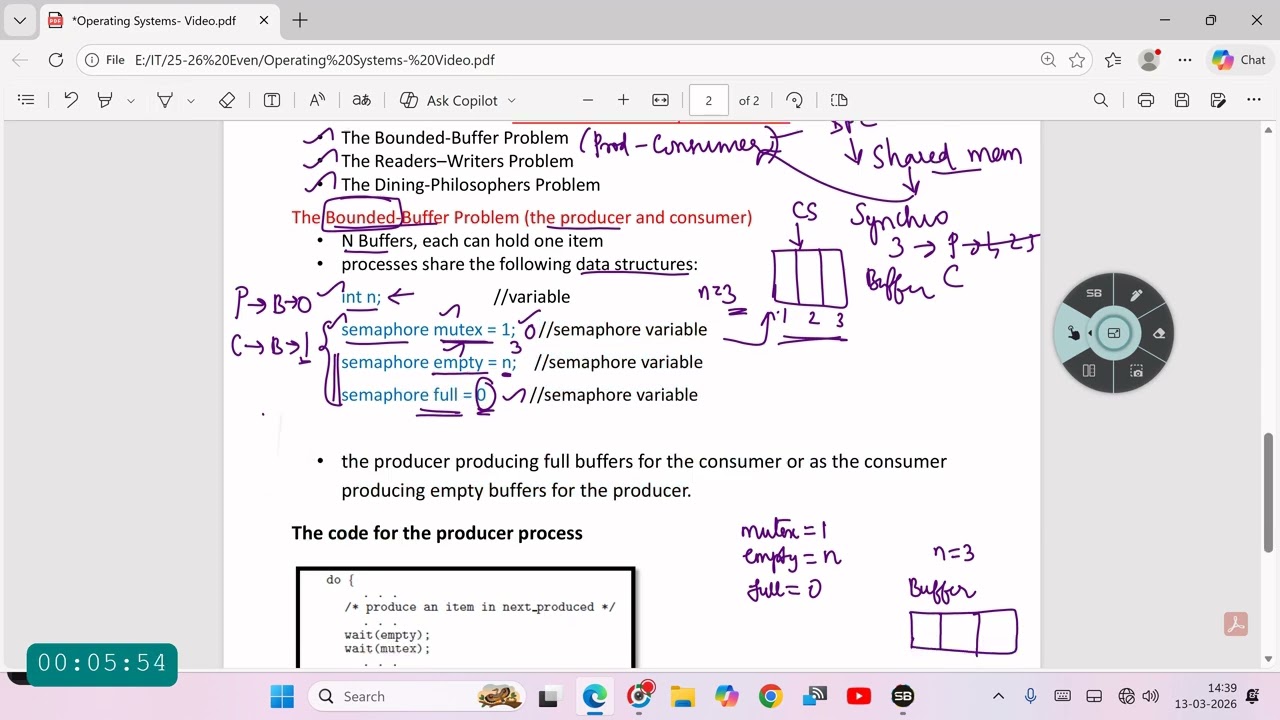The width and height of the screenshot is (1280, 720).
Task: Click the address bar URL
Action: click(315, 60)
